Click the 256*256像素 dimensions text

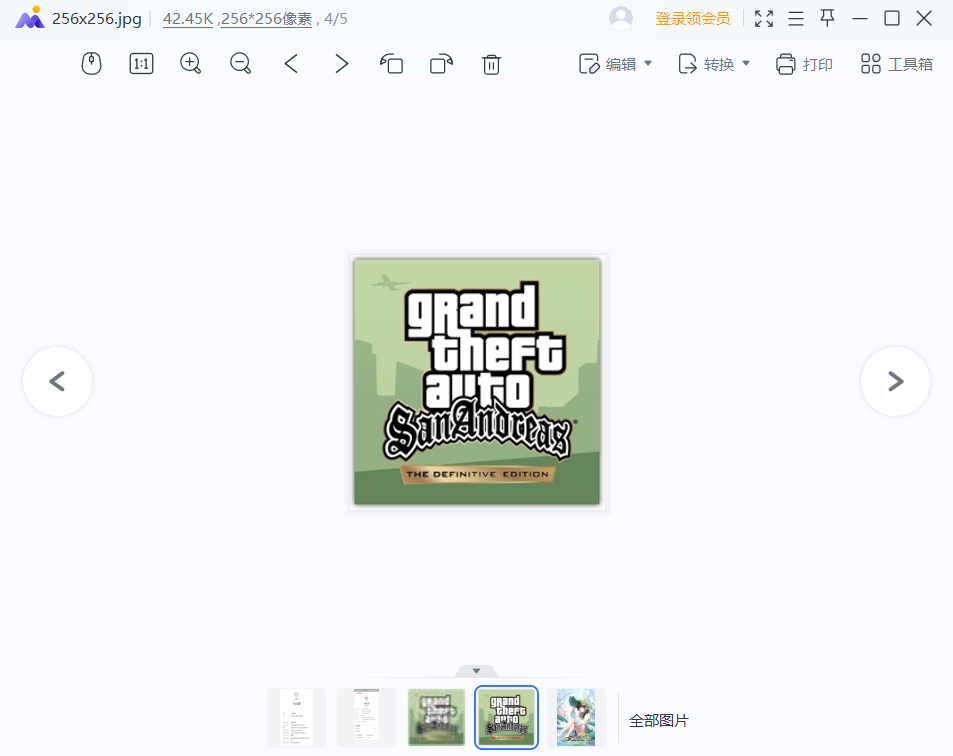coord(266,19)
